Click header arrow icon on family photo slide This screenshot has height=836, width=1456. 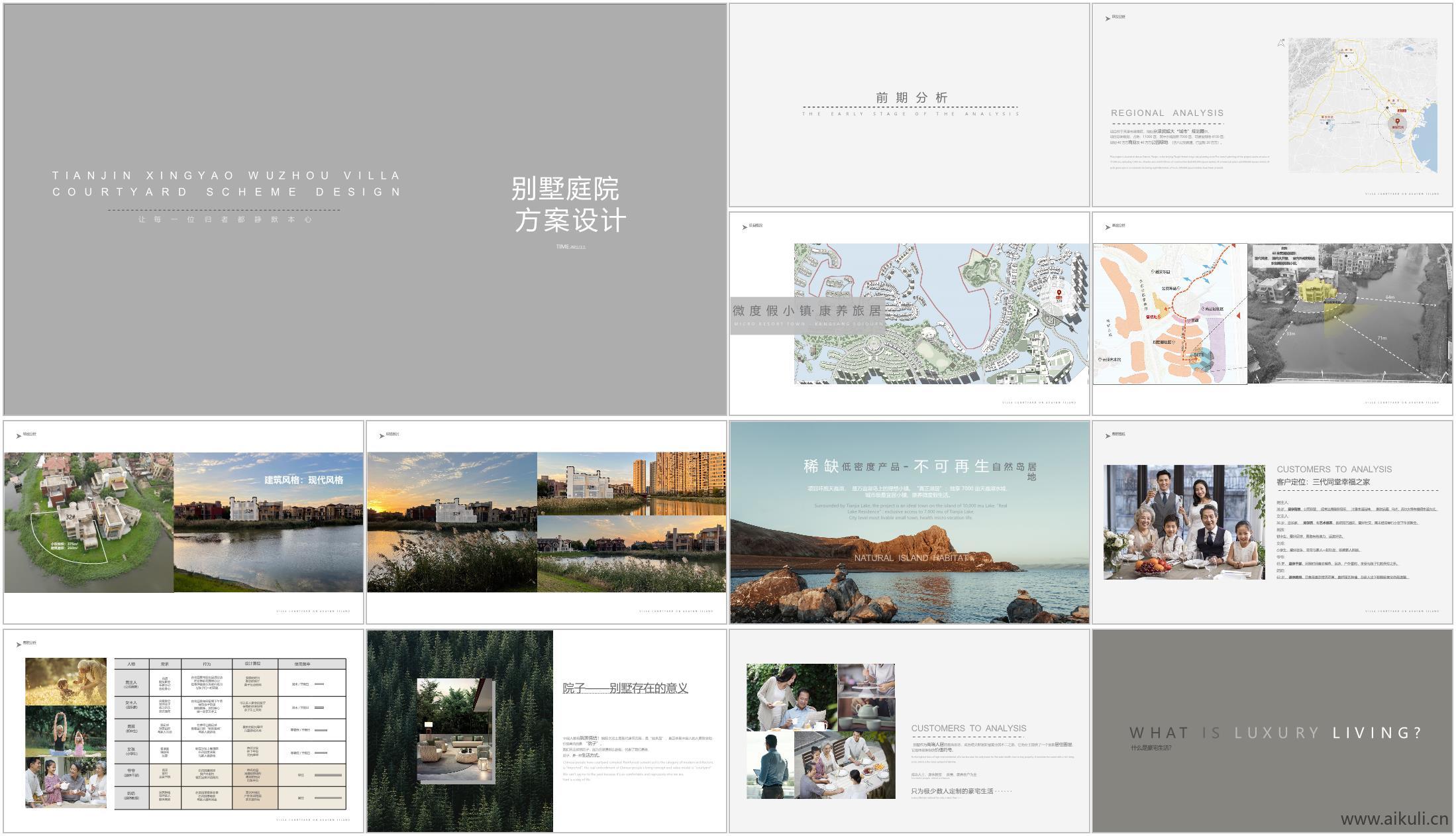(x=1108, y=436)
